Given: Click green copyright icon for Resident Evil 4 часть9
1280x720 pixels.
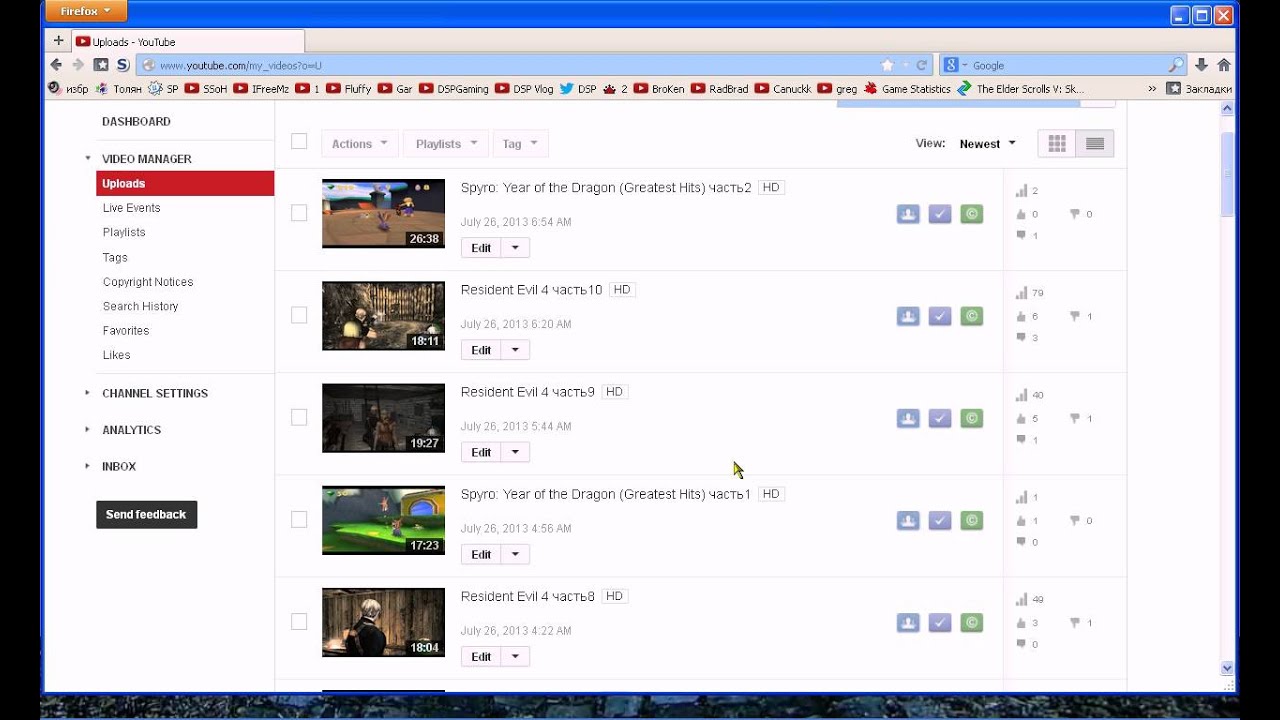Looking at the screenshot, I should pyautogui.click(x=971, y=418).
